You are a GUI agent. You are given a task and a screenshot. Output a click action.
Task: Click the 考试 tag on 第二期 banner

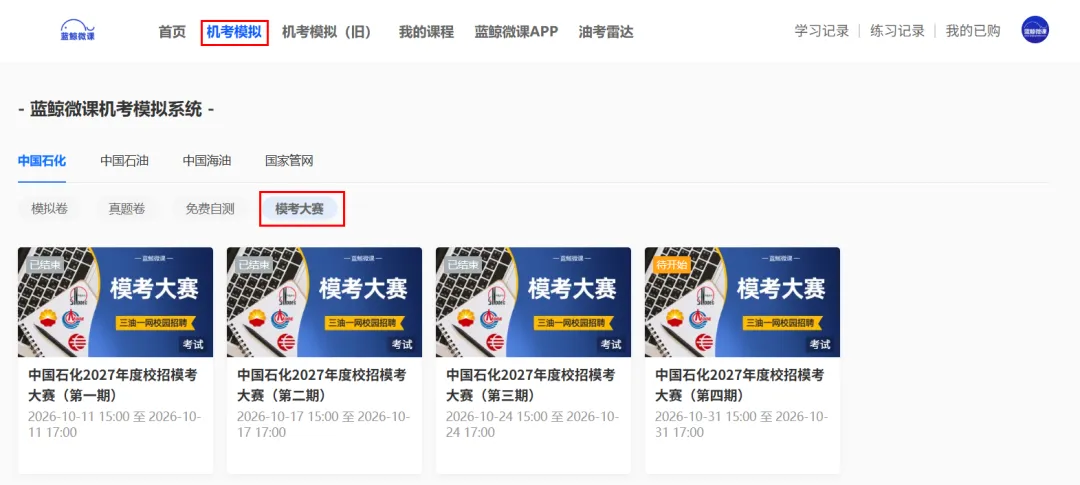pos(402,344)
